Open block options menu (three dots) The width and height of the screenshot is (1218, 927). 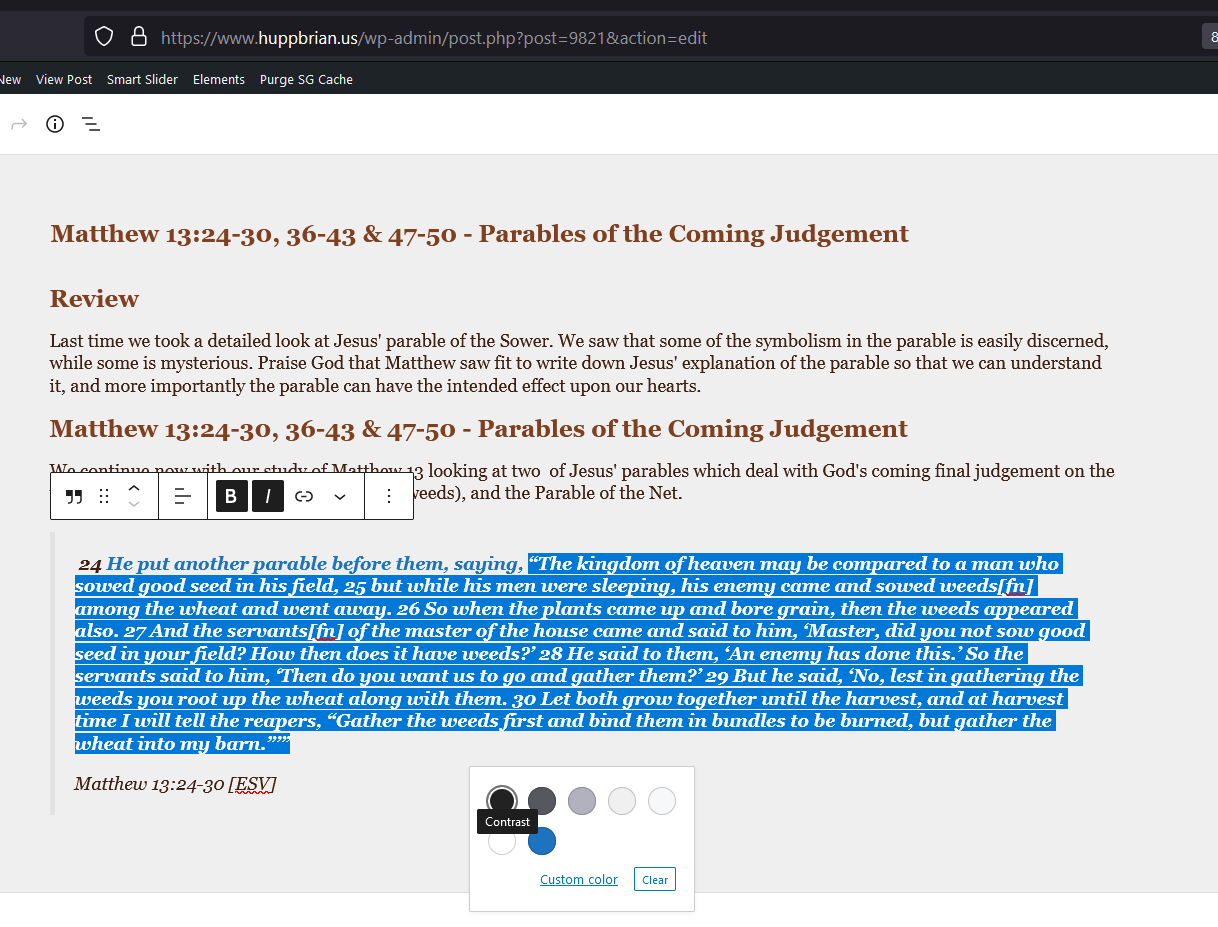[x=389, y=496]
